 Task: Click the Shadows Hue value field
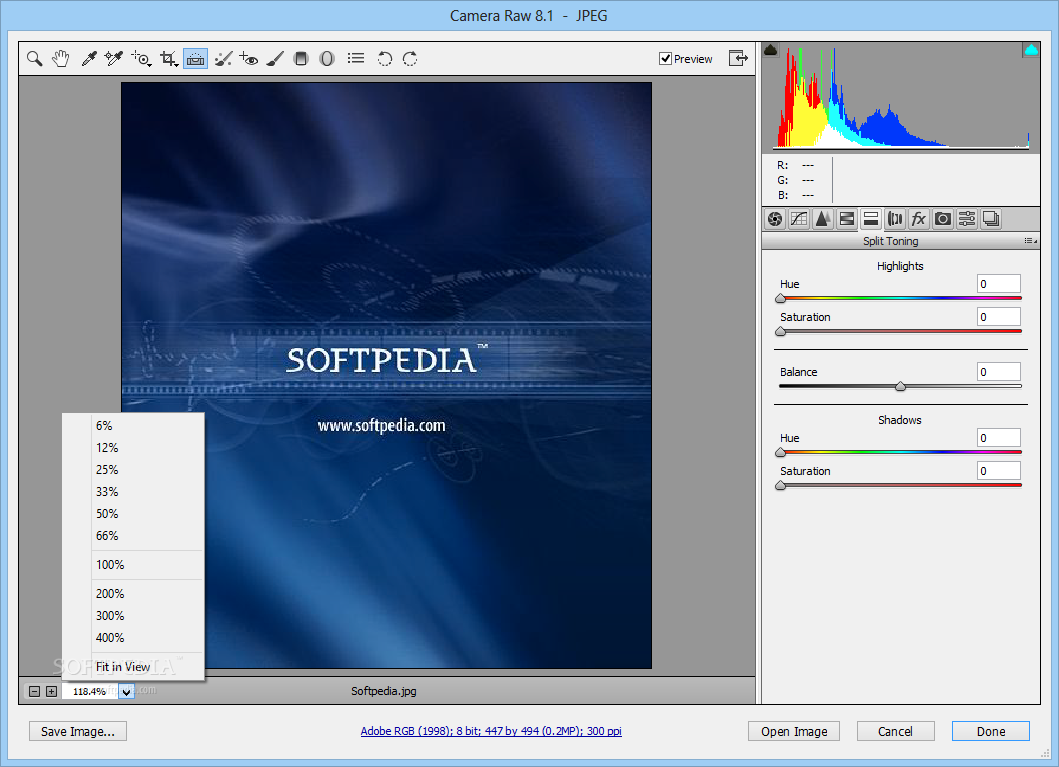tap(998, 438)
